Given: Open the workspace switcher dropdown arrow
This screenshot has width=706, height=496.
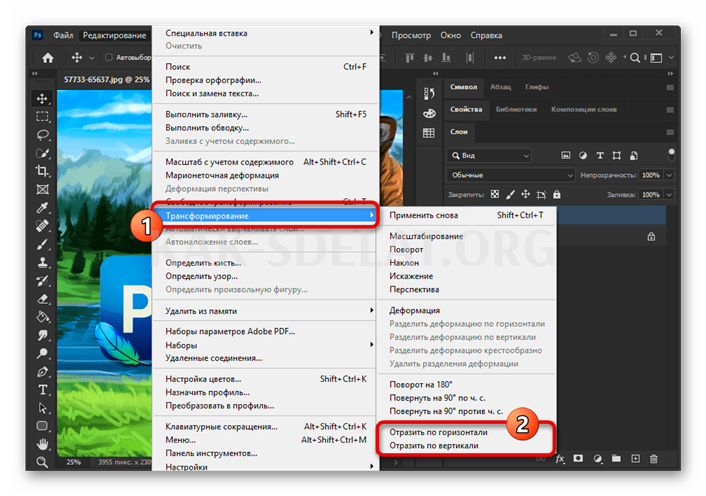Looking at the screenshot, I should point(671,58).
